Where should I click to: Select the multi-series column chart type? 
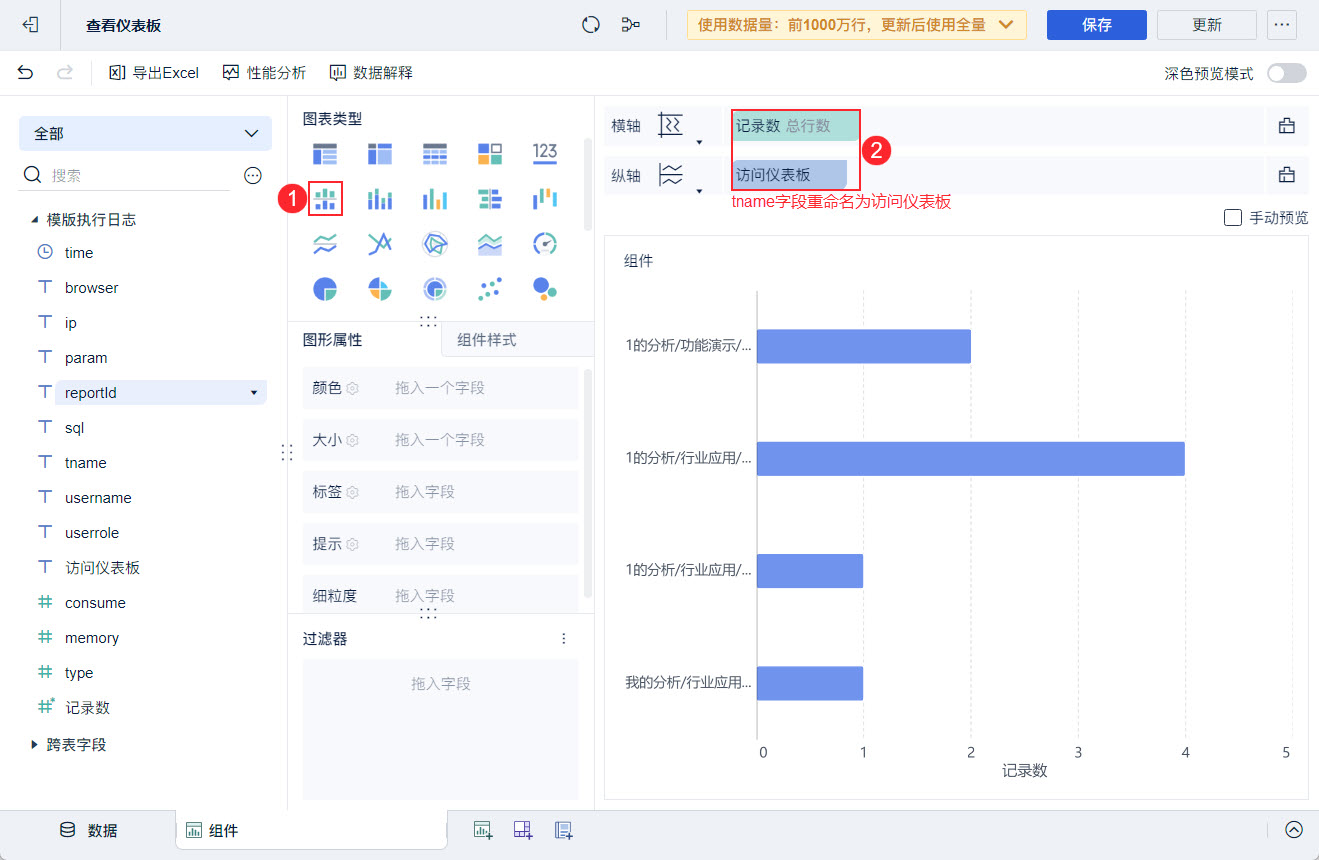point(435,198)
